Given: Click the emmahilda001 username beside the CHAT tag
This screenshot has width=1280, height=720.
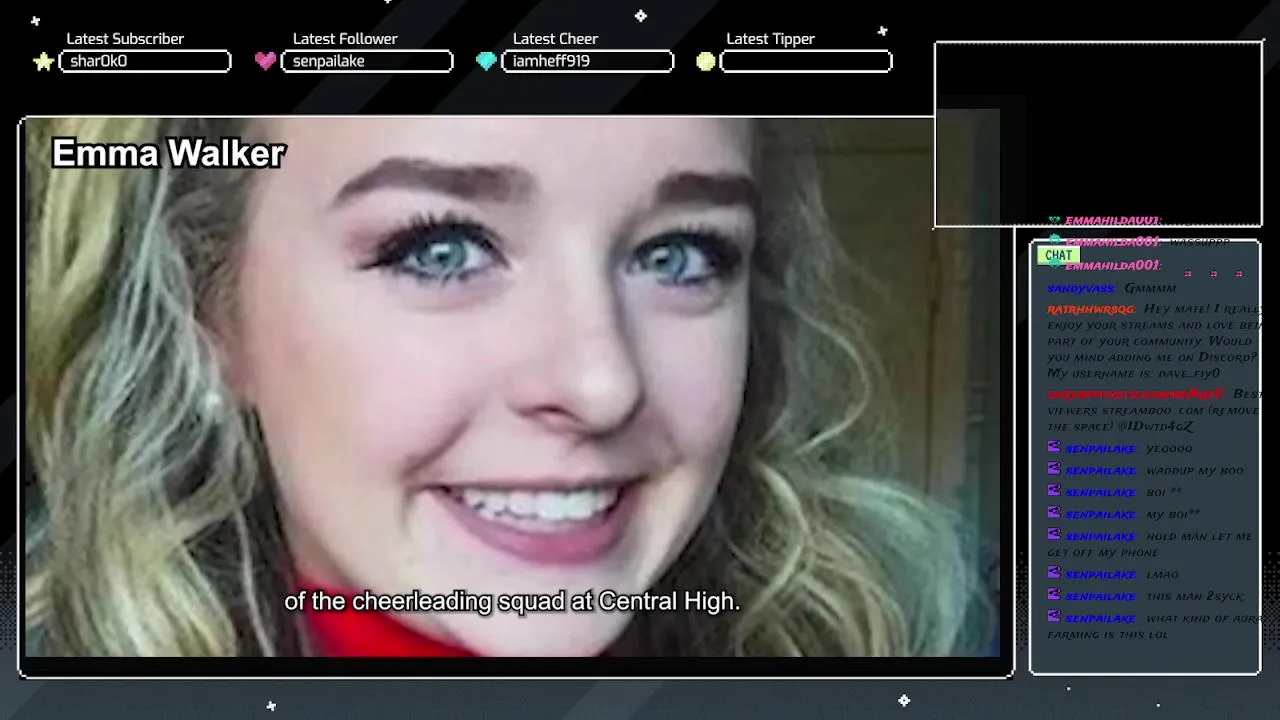Looking at the screenshot, I should pos(1112,265).
